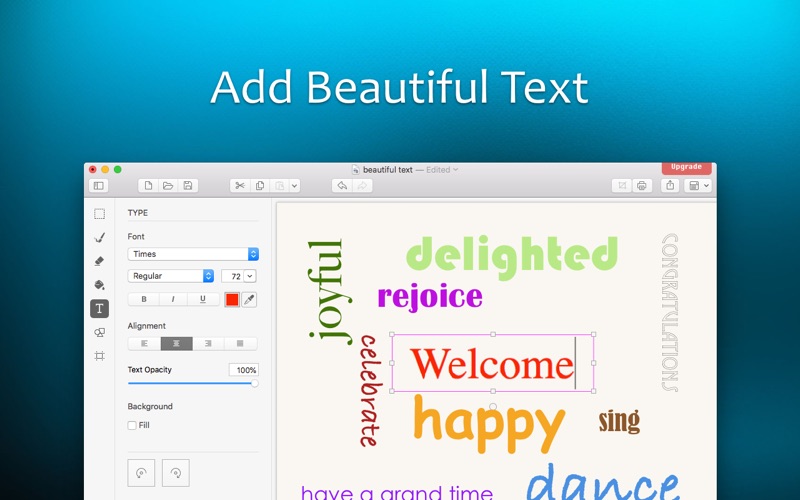Click the paste clipboard icon
The height and width of the screenshot is (500, 800).
point(280,186)
